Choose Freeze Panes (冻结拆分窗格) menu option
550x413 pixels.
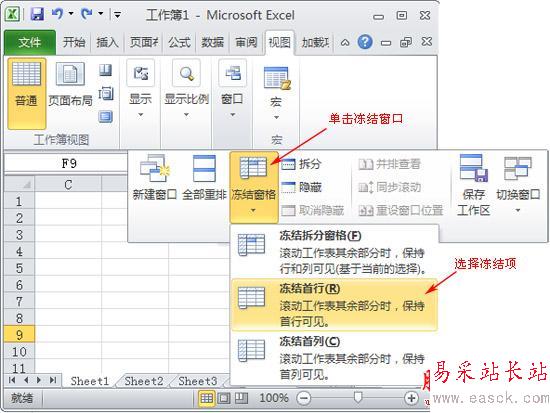click(x=334, y=252)
